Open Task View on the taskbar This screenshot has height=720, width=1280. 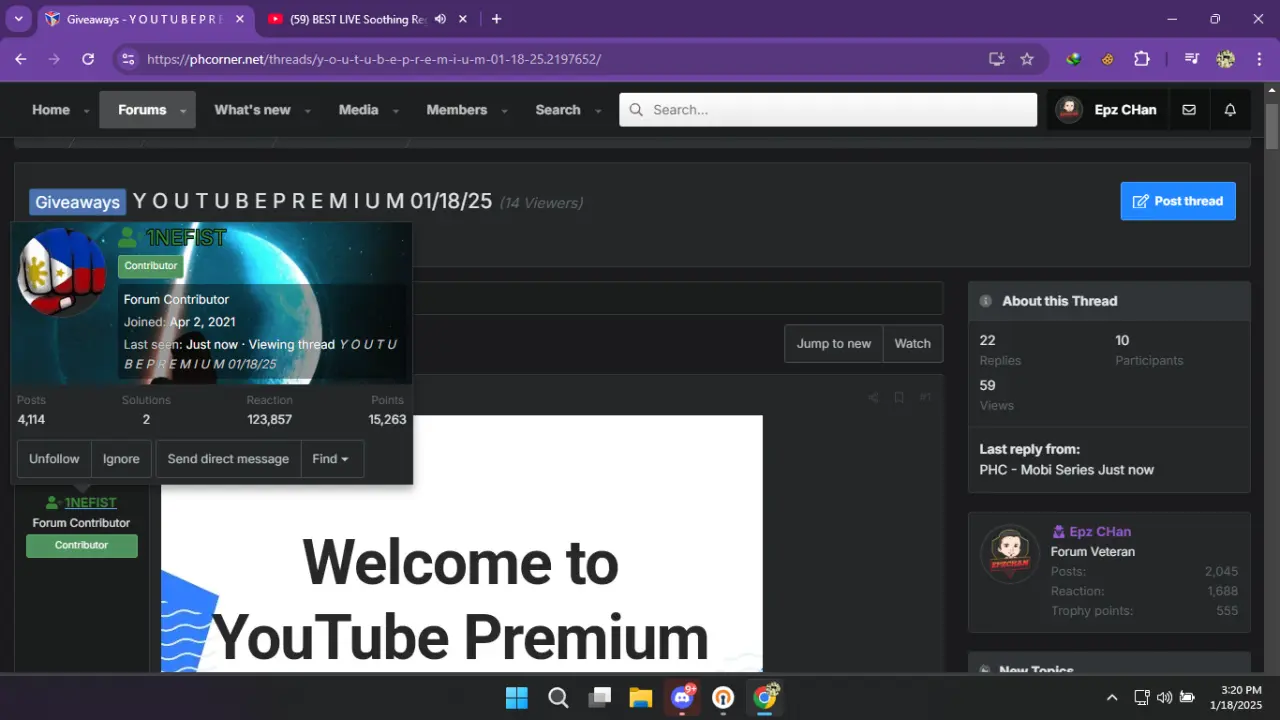[x=599, y=697]
